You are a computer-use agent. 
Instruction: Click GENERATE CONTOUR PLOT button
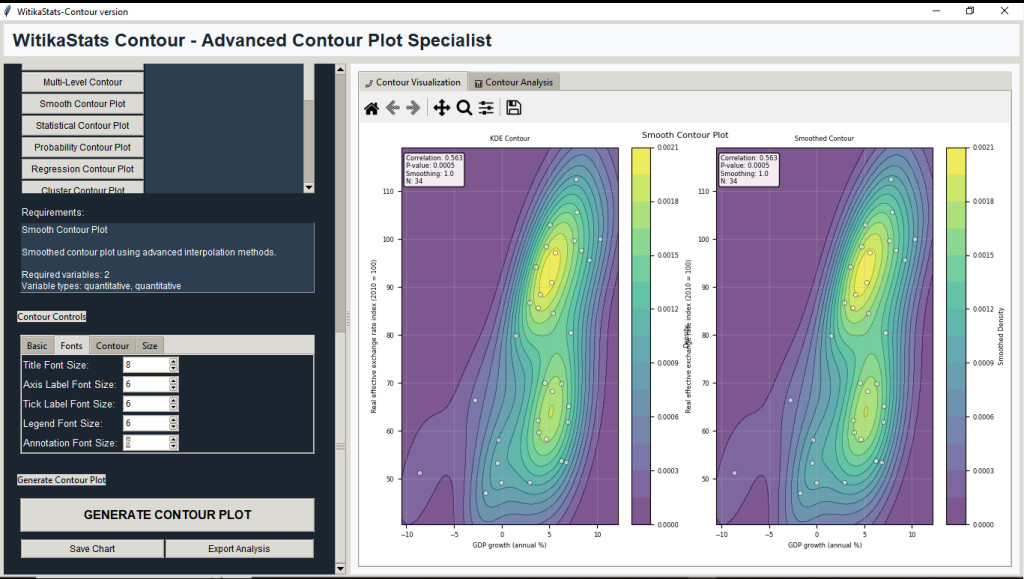tap(167, 515)
